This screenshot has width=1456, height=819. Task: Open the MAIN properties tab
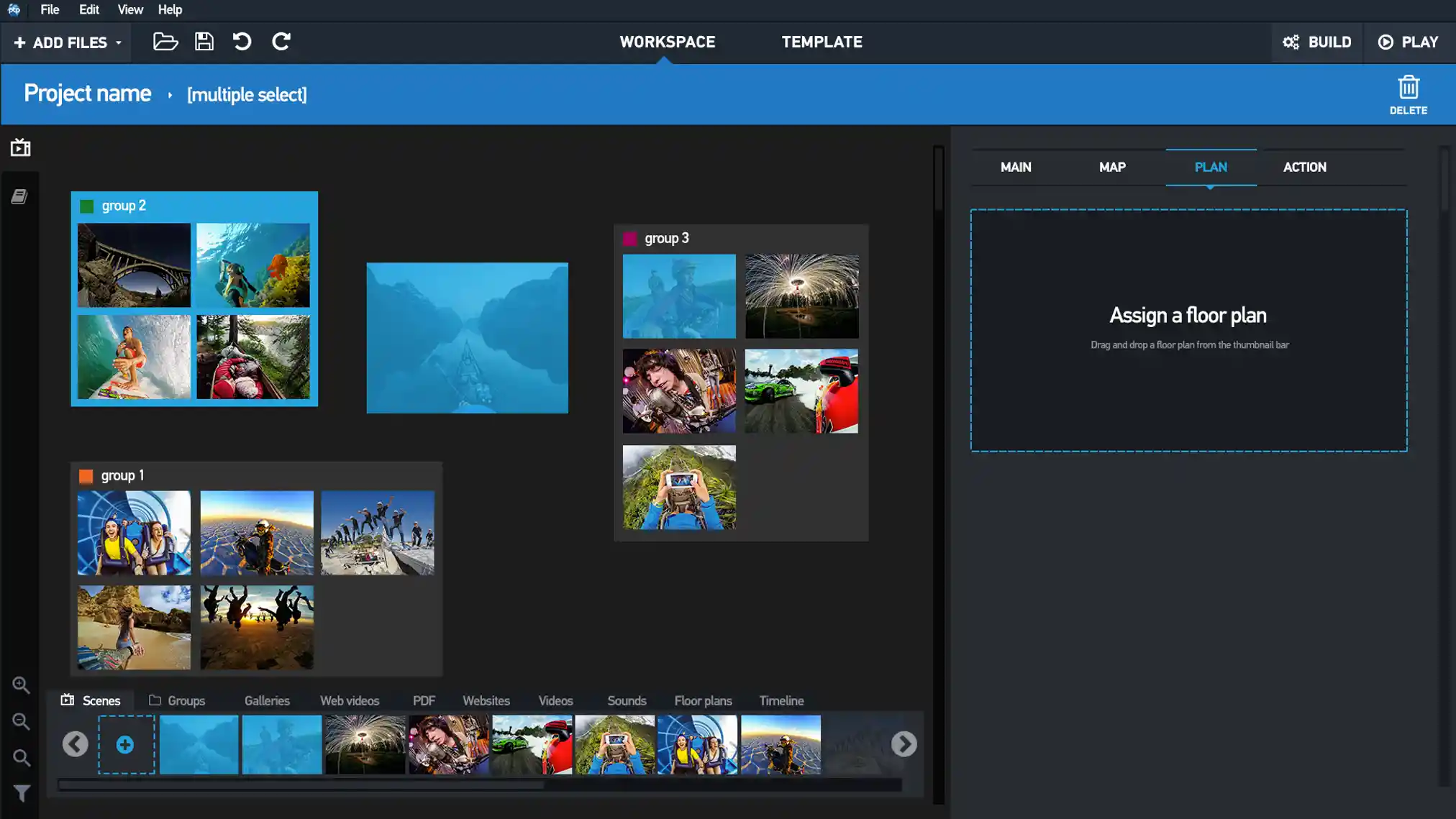click(1016, 168)
